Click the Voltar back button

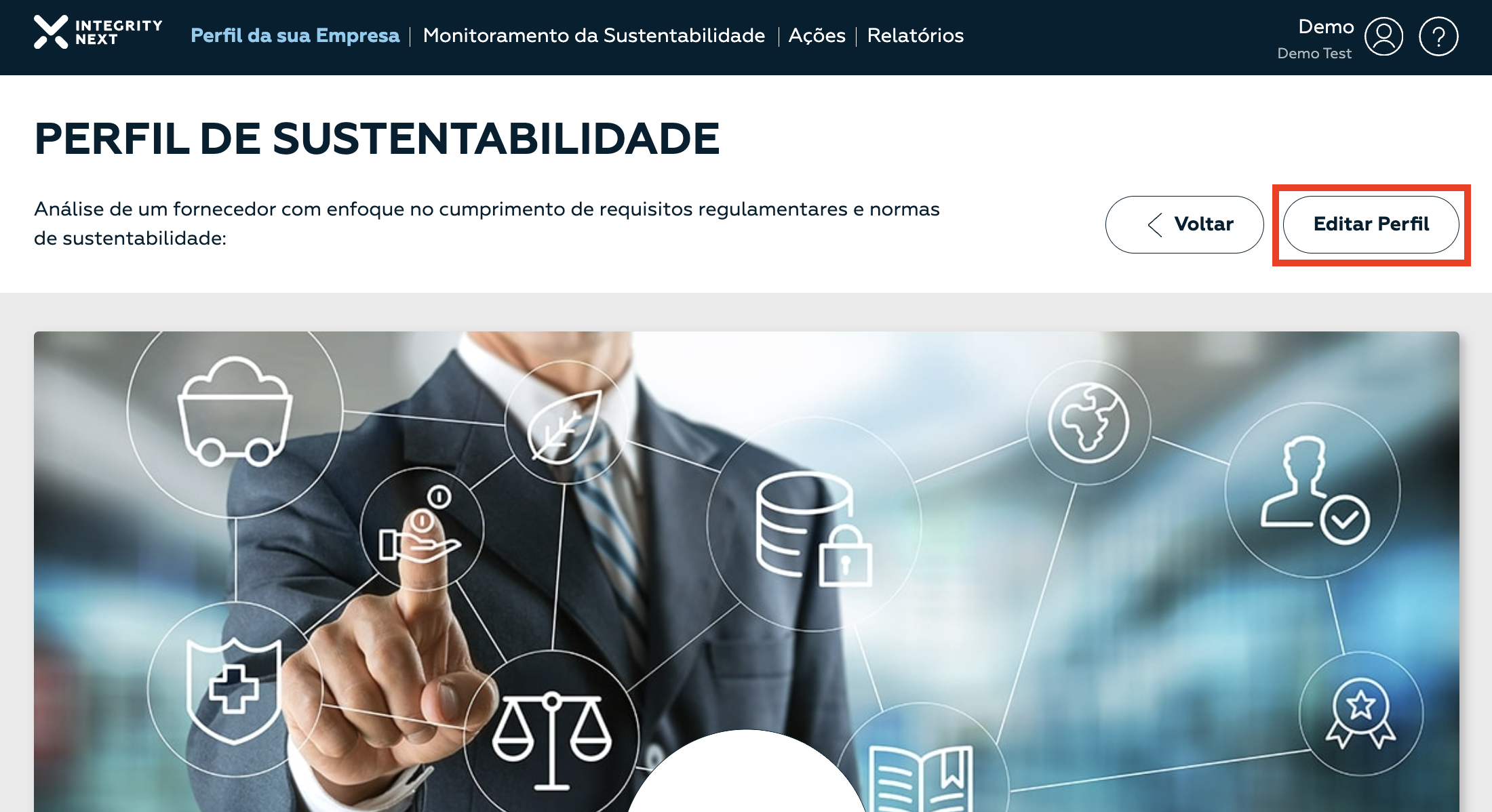tap(1185, 224)
